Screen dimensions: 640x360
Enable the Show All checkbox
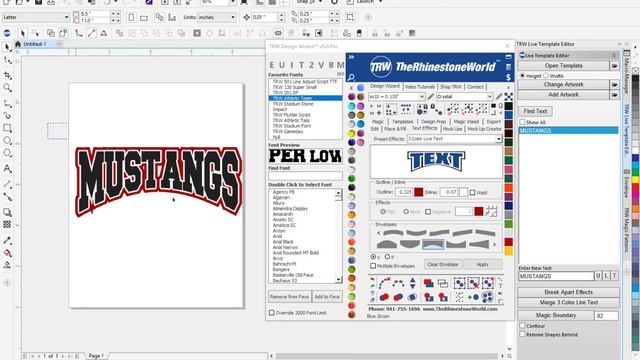coord(522,122)
